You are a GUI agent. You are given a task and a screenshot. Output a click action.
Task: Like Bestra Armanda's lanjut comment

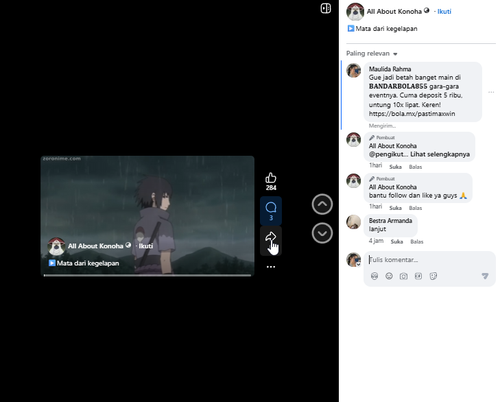[x=397, y=241]
